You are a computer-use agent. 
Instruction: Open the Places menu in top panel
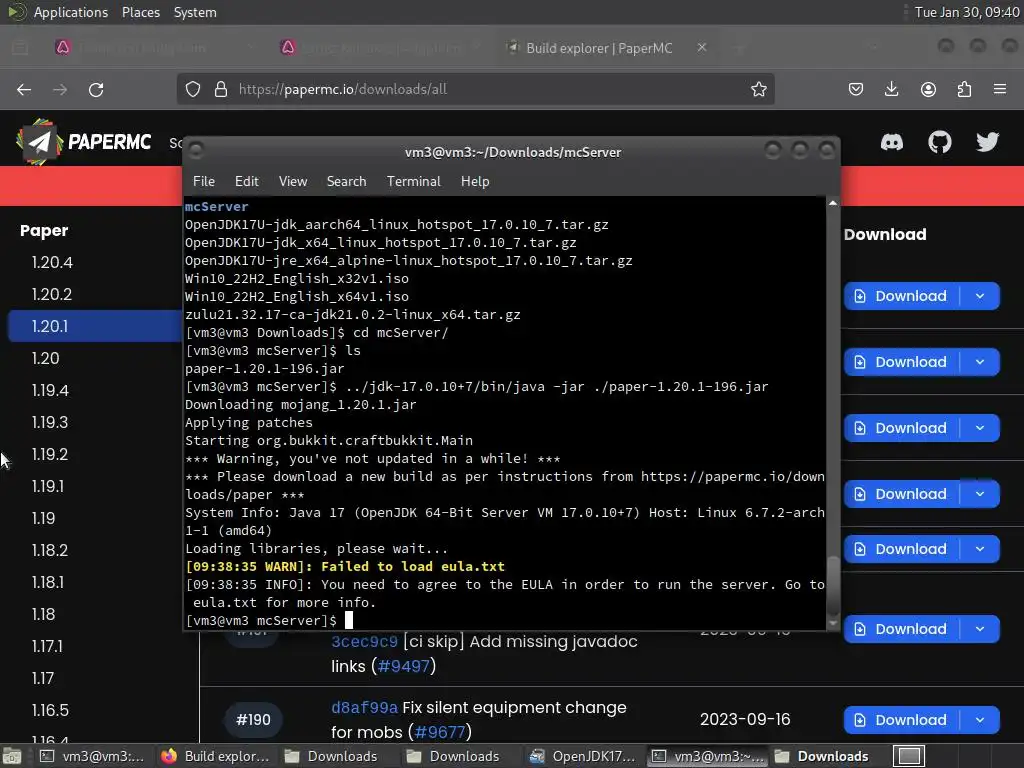[140, 12]
